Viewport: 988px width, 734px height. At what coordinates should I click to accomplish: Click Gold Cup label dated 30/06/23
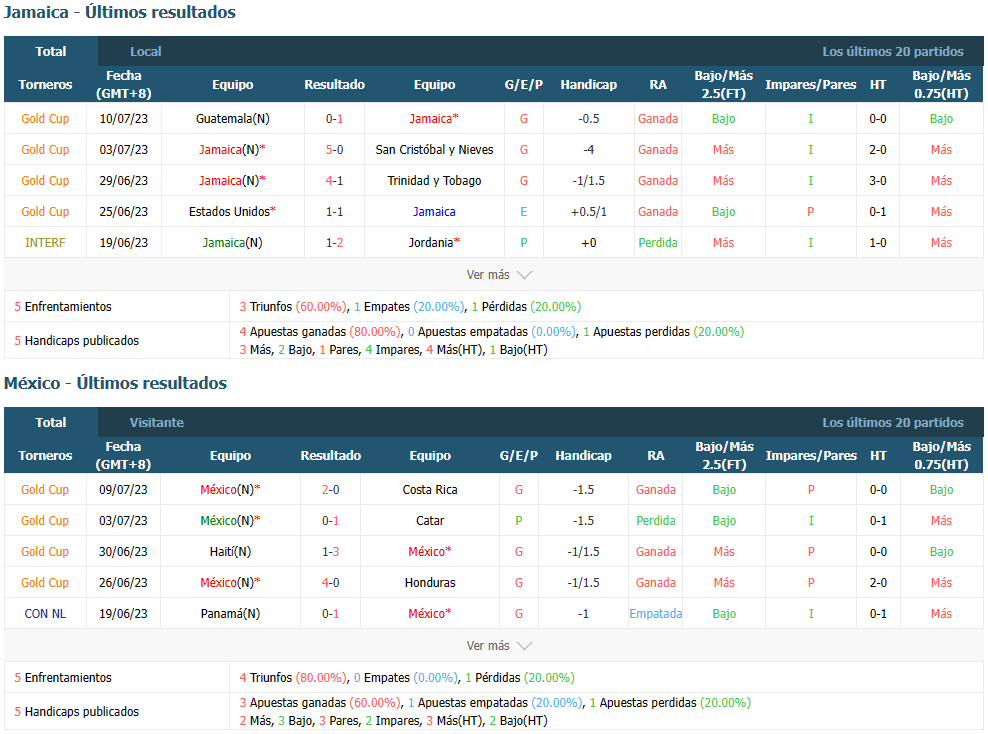pyautogui.click(x=45, y=552)
